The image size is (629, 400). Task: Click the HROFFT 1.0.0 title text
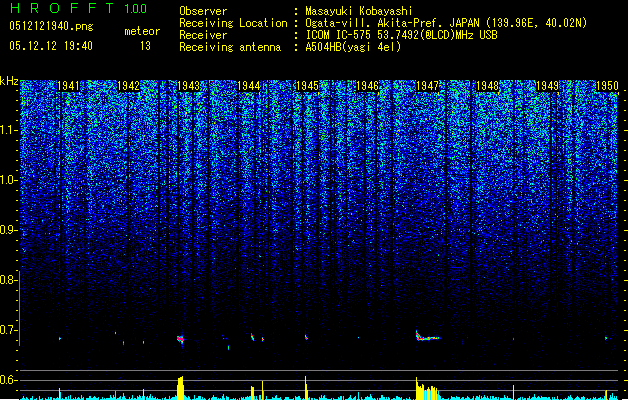(x=78, y=8)
